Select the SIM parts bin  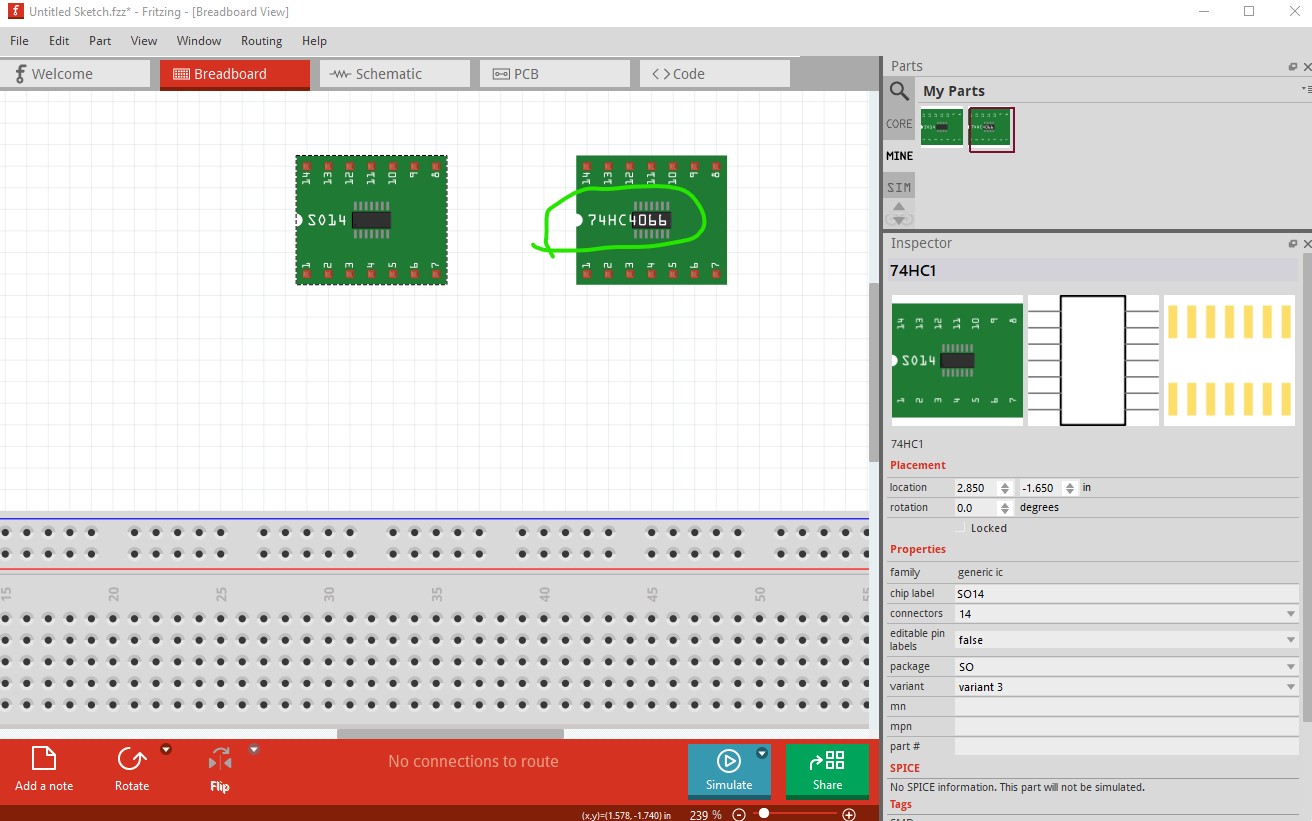click(899, 188)
